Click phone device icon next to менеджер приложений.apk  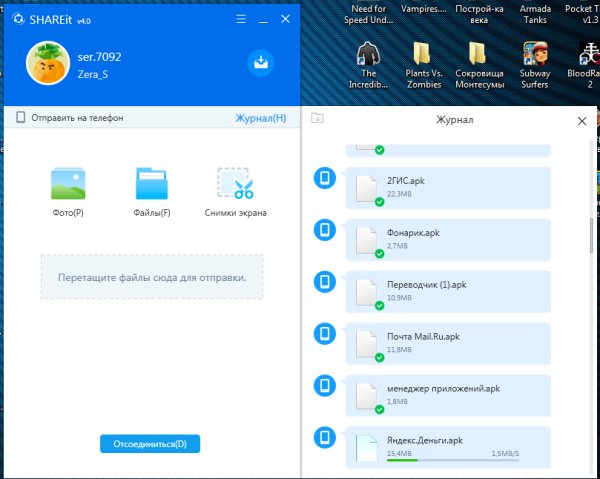325,386
